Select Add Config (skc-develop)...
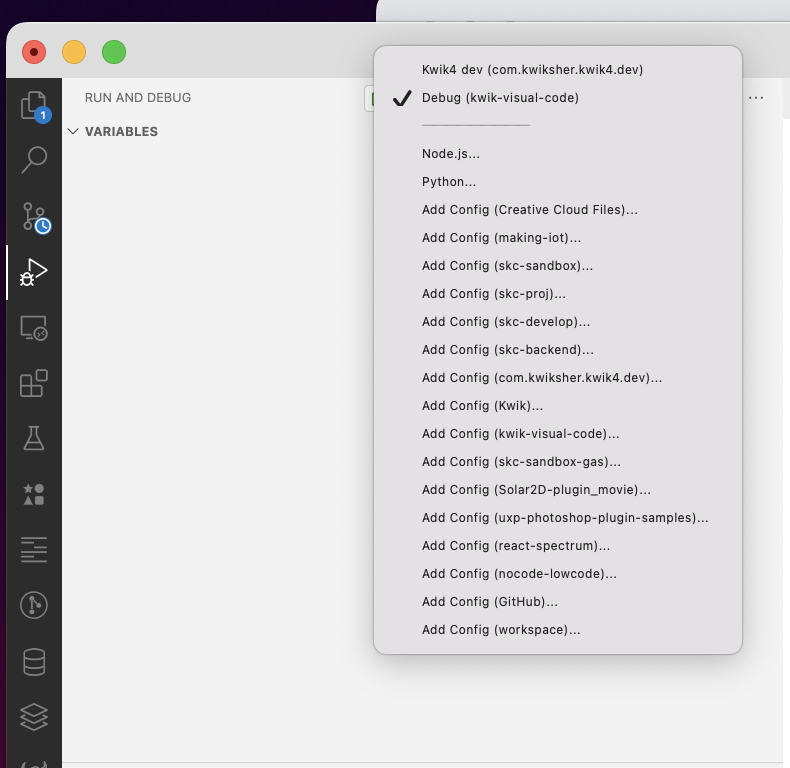Image resolution: width=790 pixels, height=768 pixels. click(558, 322)
